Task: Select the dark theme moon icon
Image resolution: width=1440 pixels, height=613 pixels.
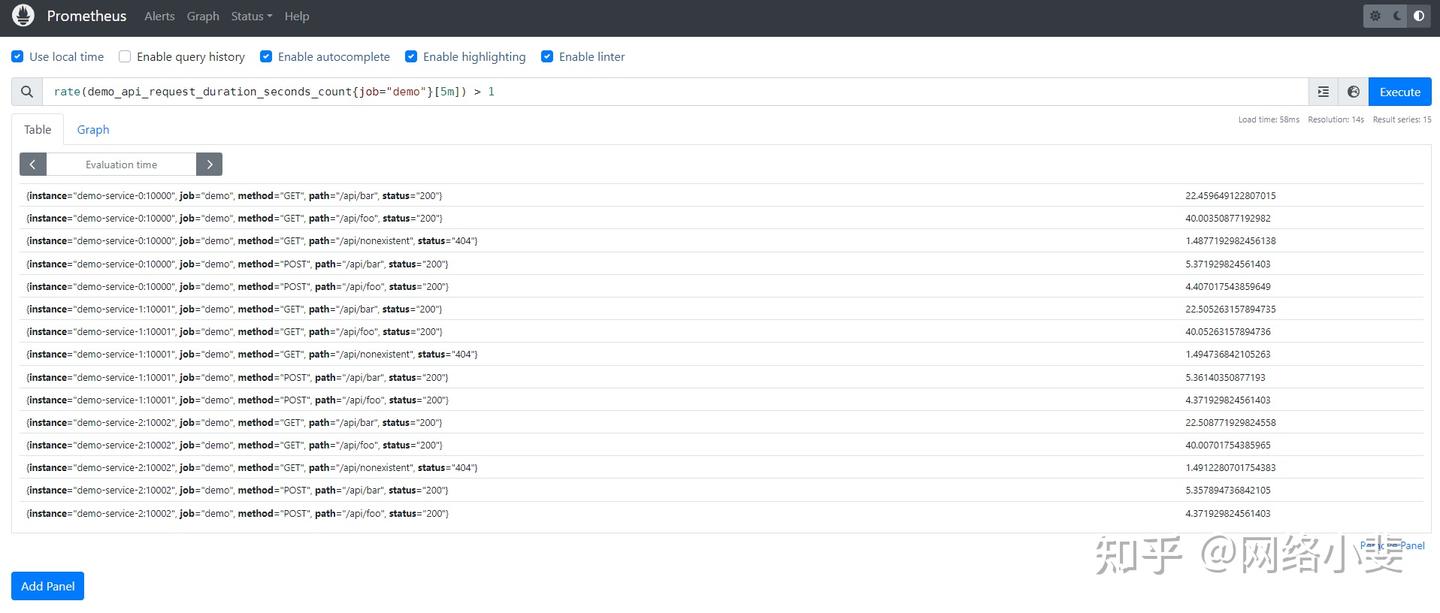Action: [x=1397, y=16]
